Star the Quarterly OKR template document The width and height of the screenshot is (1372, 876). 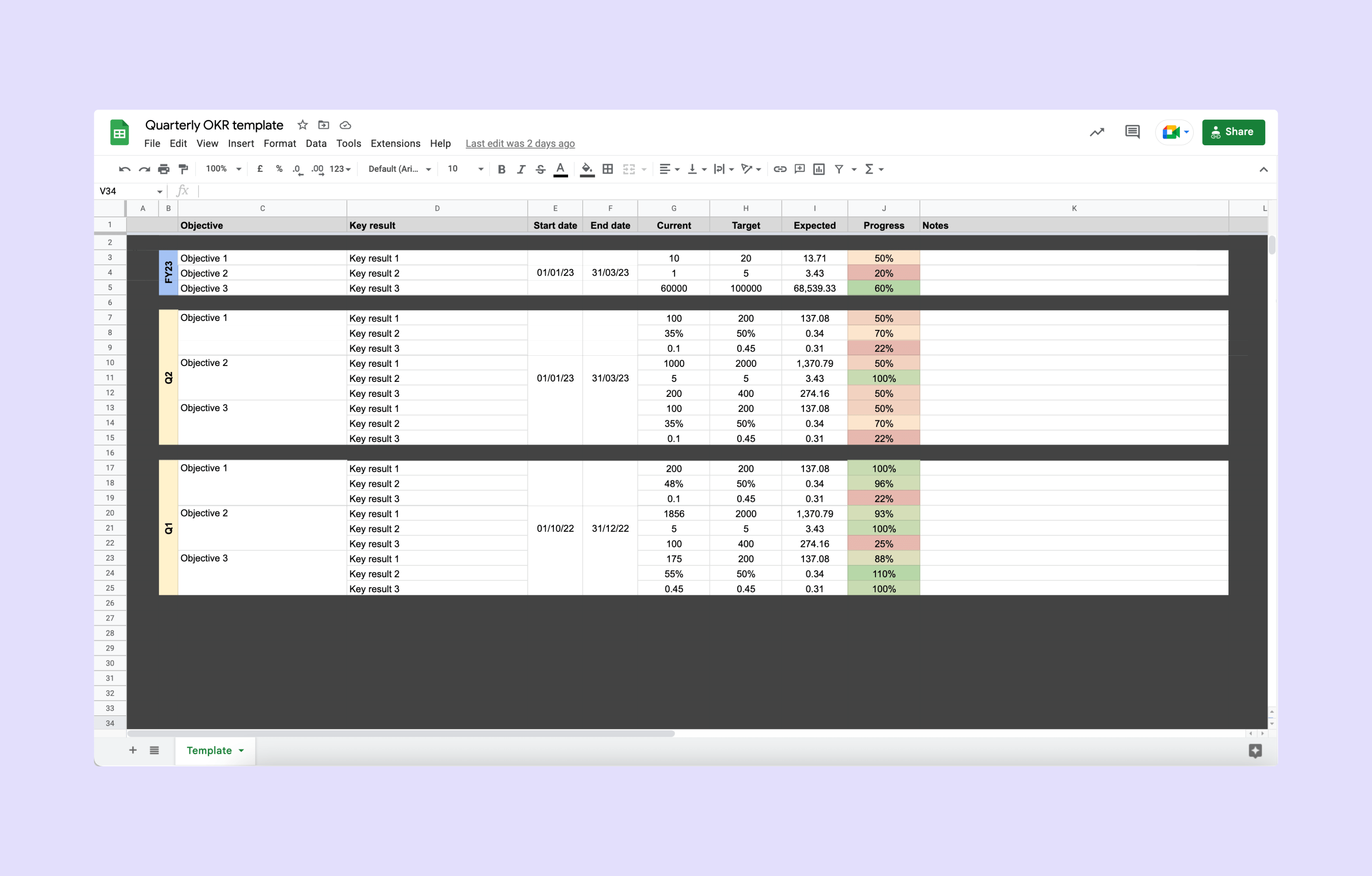tap(303, 125)
